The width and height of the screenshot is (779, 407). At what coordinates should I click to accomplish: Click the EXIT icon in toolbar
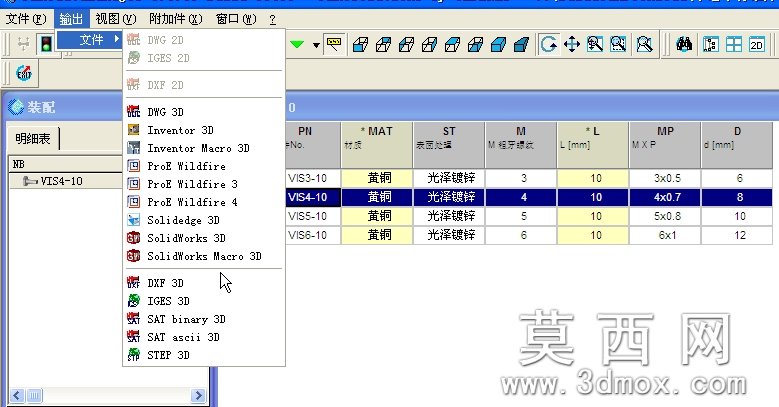pyautogui.click(x=24, y=74)
